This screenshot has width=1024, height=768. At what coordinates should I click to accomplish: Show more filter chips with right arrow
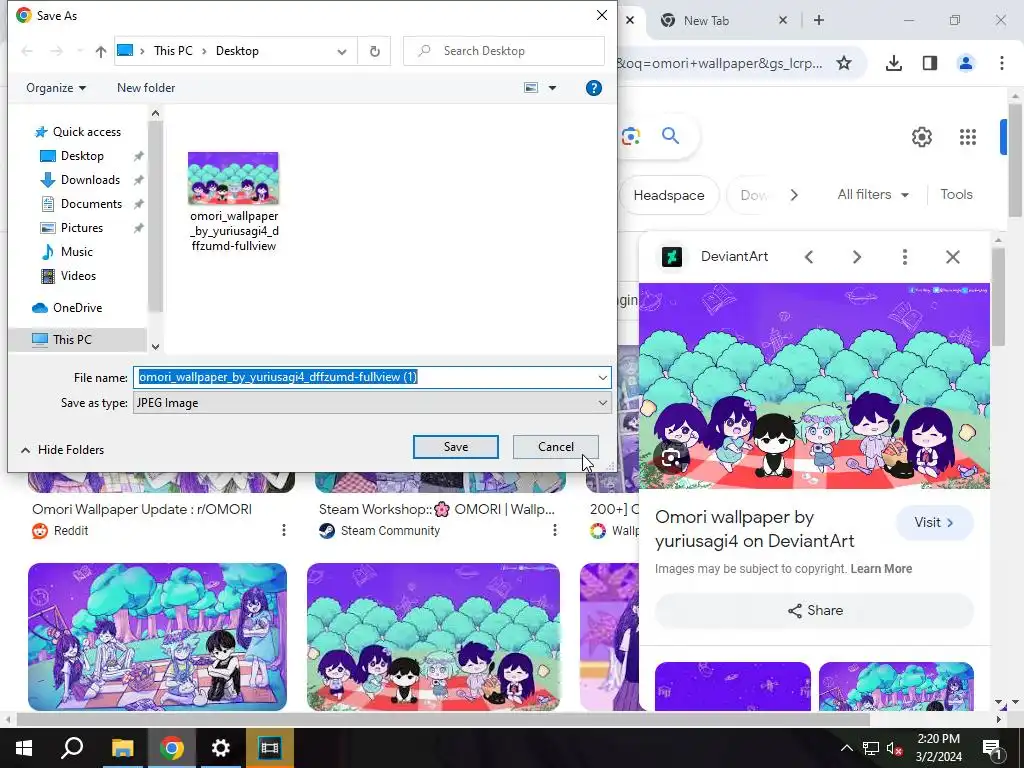coord(794,195)
